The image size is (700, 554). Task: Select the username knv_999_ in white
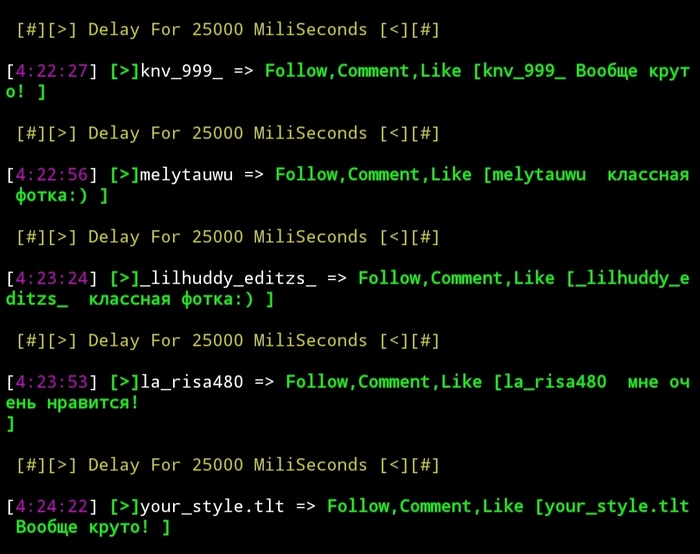(181, 71)
